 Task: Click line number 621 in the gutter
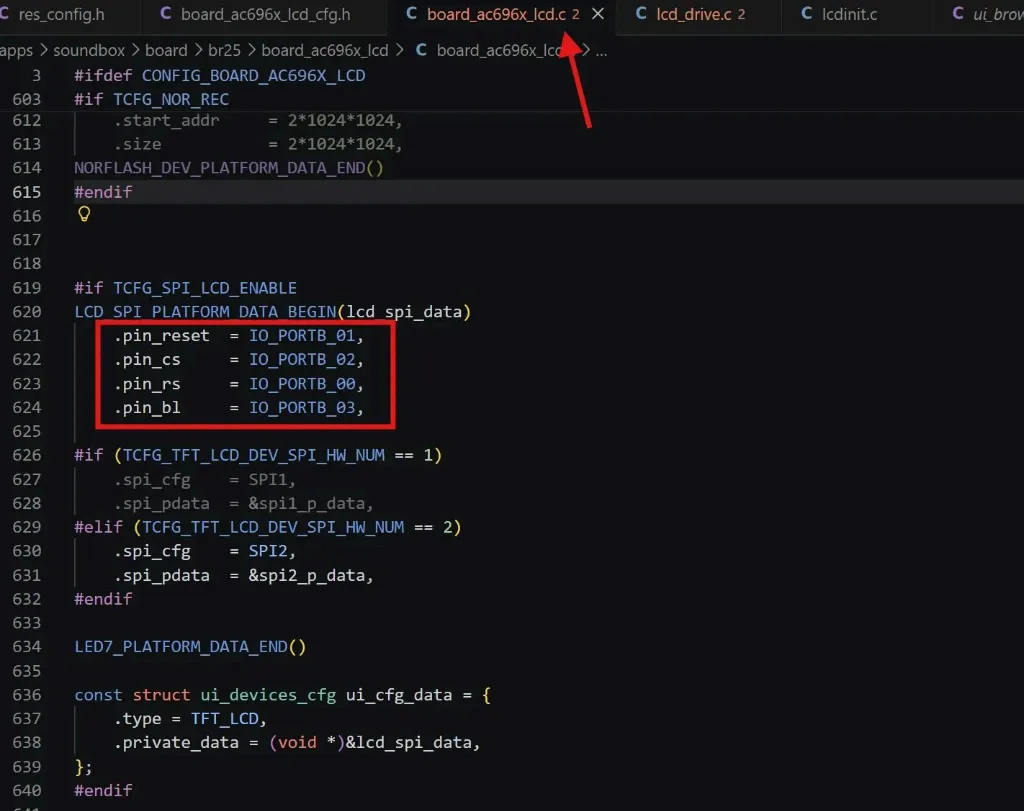point(26,336)
